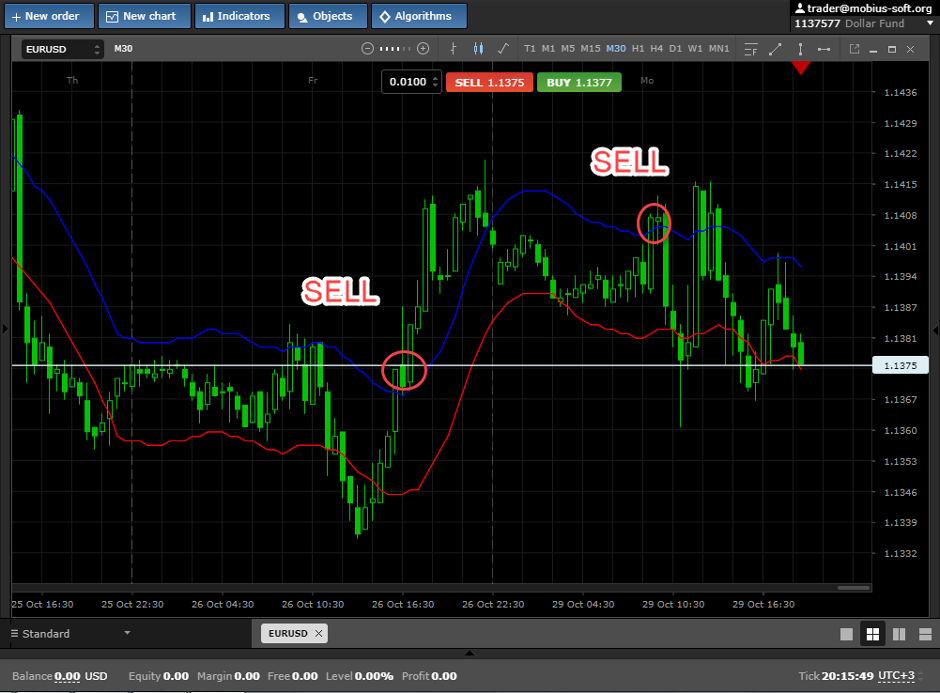Viewport: 940px width, 693px height.
Task: Detach chart into separate window
Action: pyautogui.click(x=854, y=49)
